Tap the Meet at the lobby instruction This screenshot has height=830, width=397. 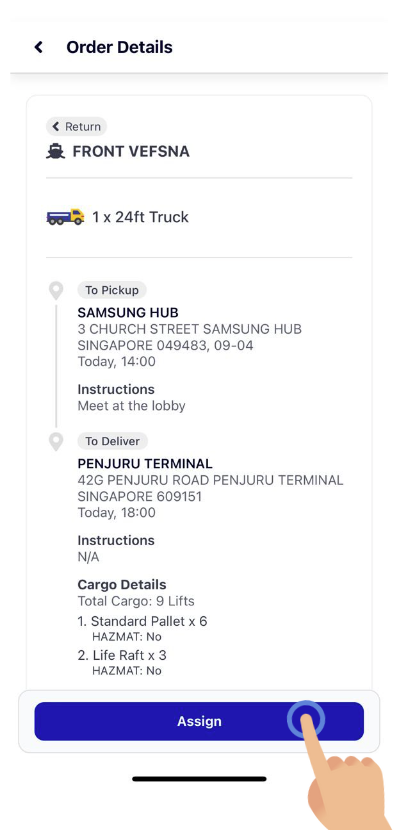[131, 406]
